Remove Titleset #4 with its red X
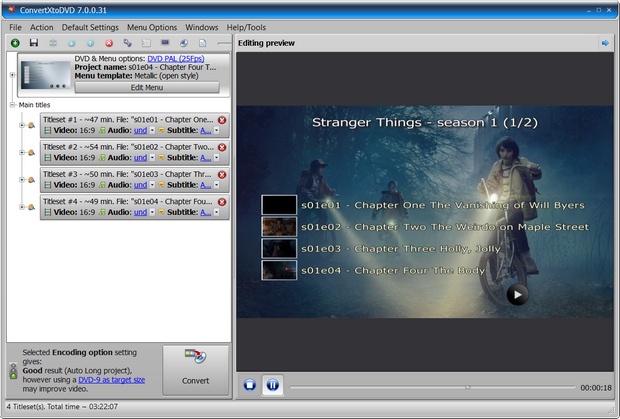 click(x=222, y=202)
